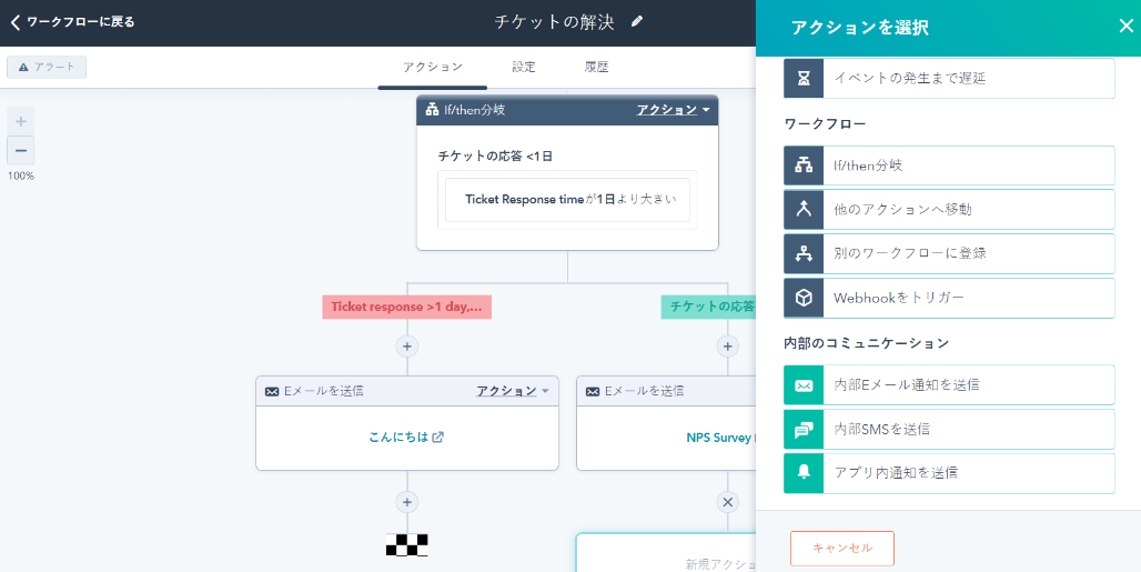
Task: Open the アクション dropdown on Eメールを送信 card
Action: coord(513,391)
